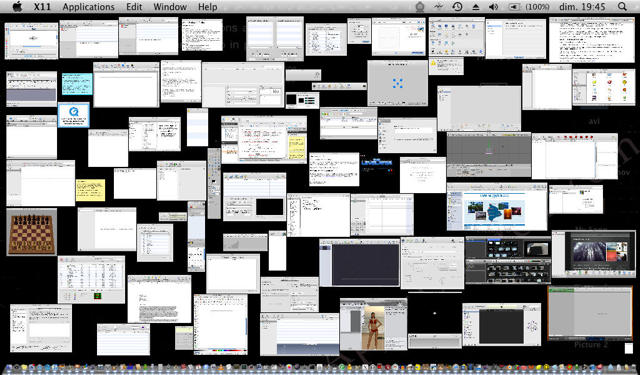Image resolution: width=640 pixels, height=375 pixels.
Task: Select the black window with a white dot
Action: [x=435, y=313]
